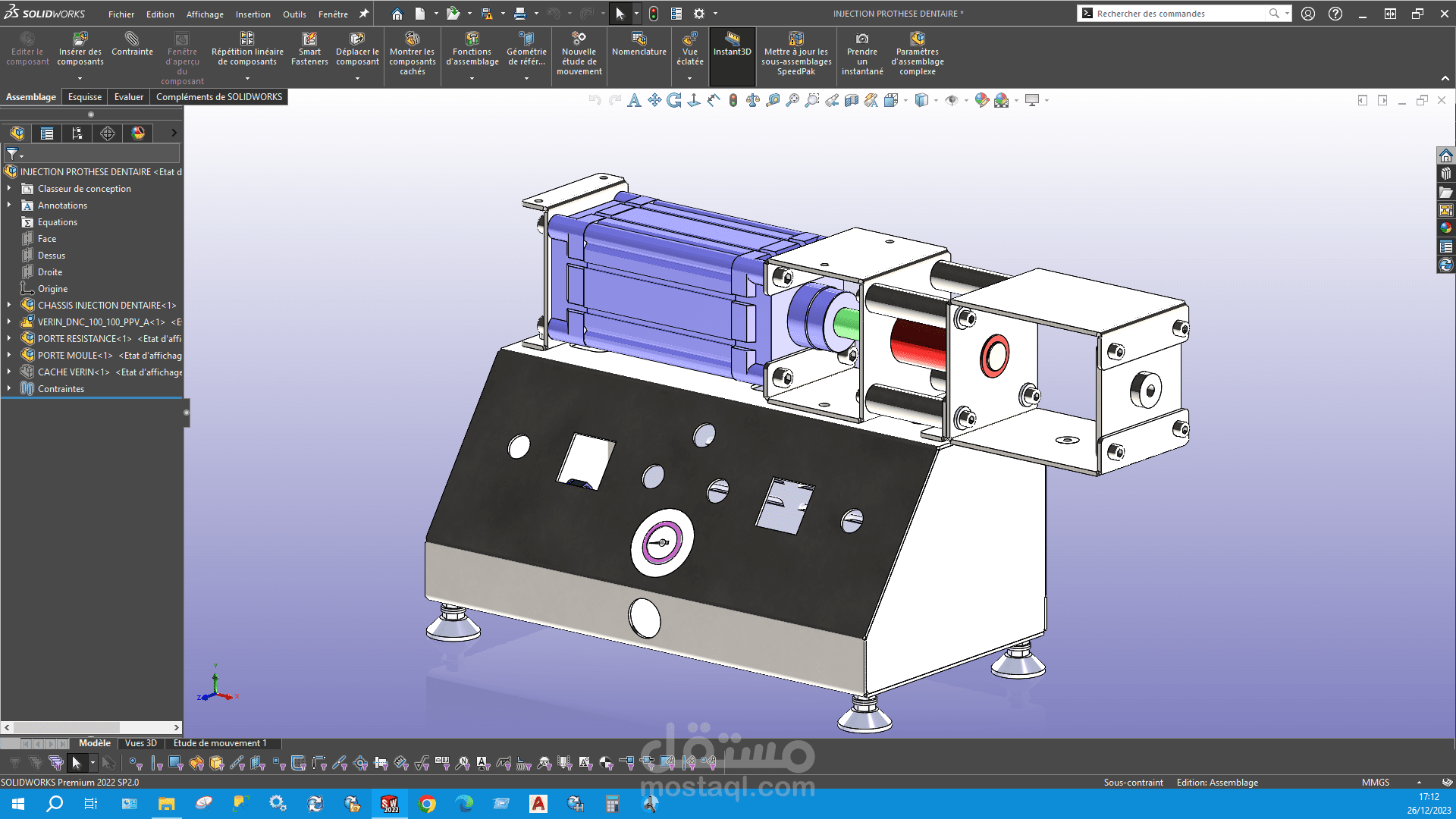1456x819 pixels.
Task: Click the Print icon in title bar
Action: click(x=520, y=14)
